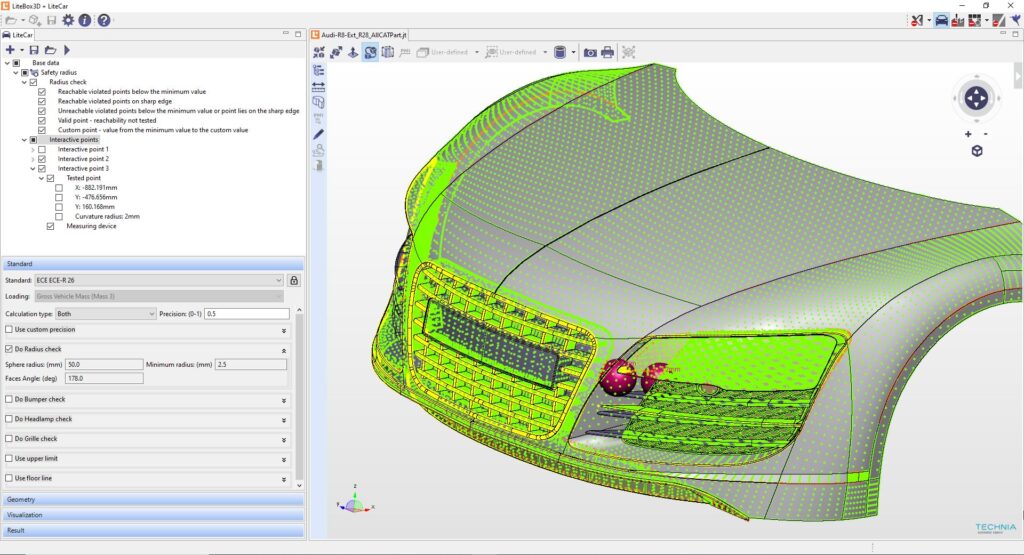This screenshot has width=1024, height=555.
Task: Open dropdown arrow next to cylinder icon
Action: (573, 52)
